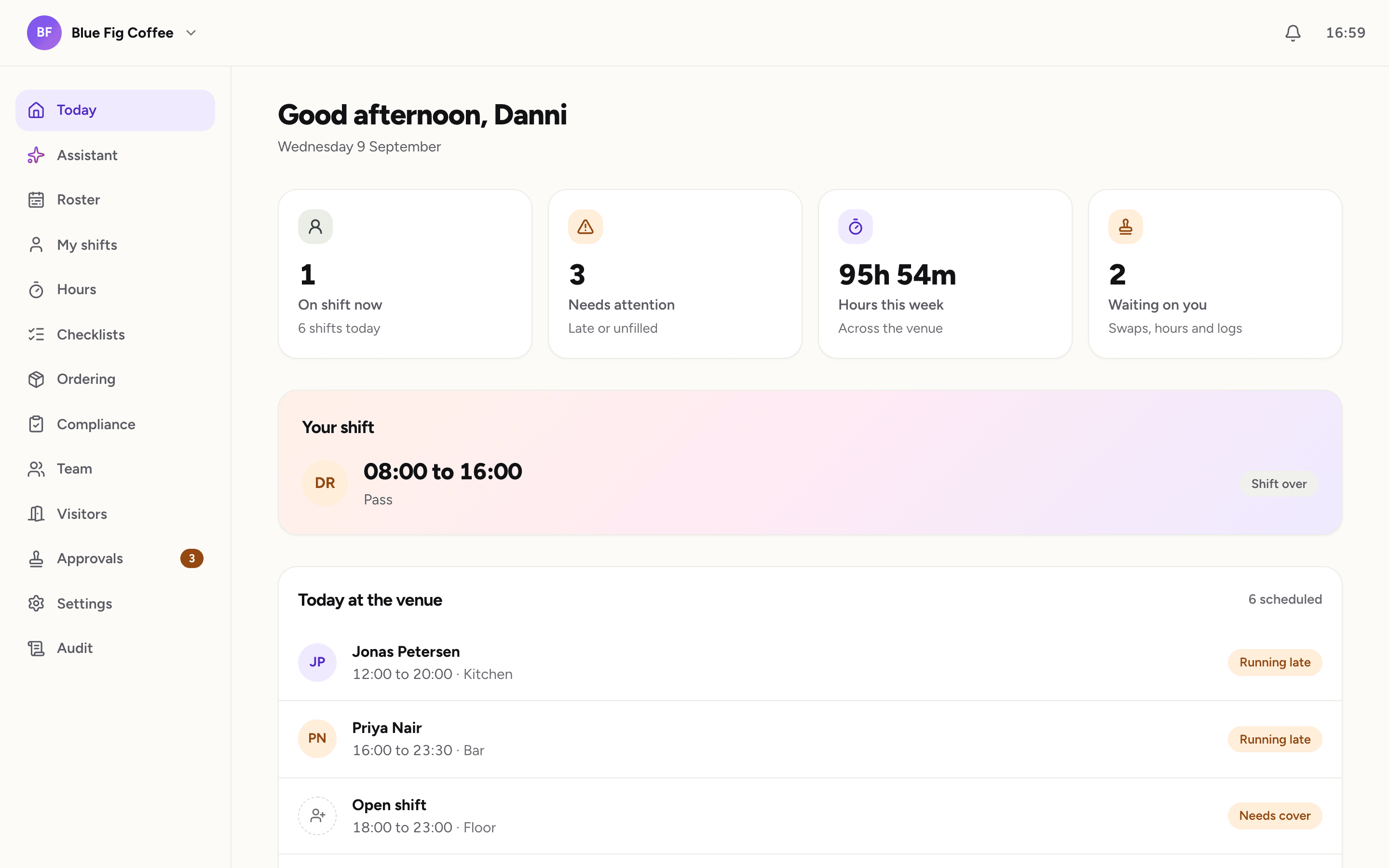
Task: Open the notifications bell
Action: click(x=1293, y=33)
